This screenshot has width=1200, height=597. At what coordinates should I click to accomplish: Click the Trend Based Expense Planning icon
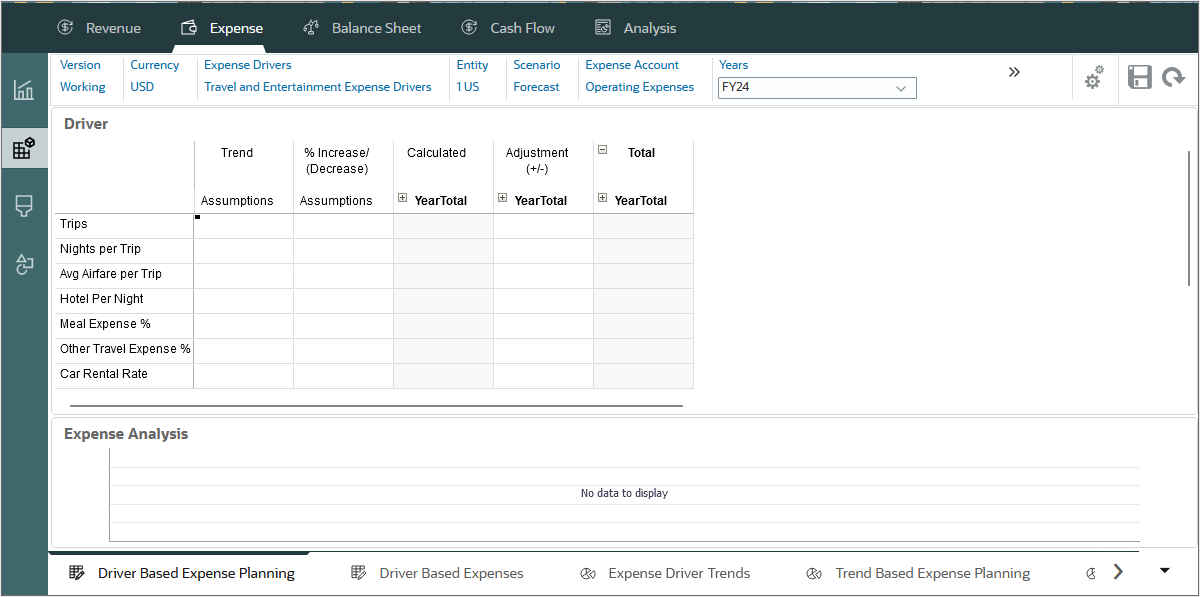click(x=814, y=573)
